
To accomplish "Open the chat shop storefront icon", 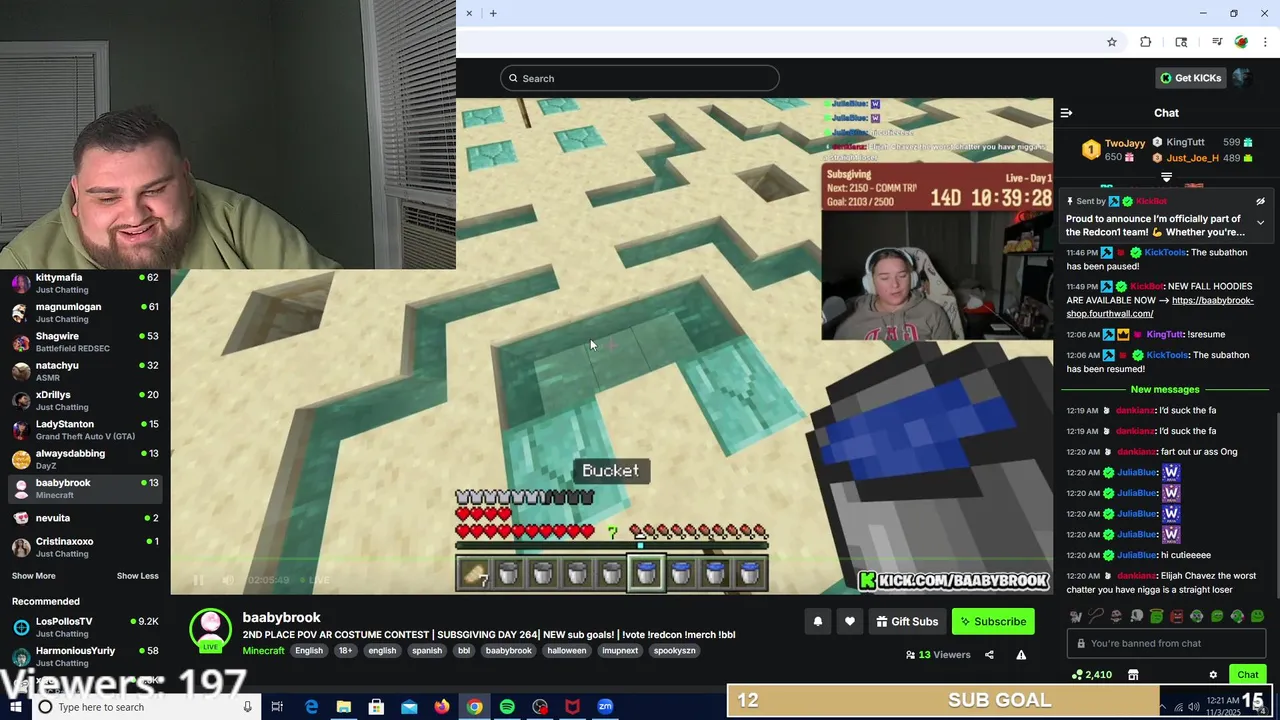I will click(1133, 675).
